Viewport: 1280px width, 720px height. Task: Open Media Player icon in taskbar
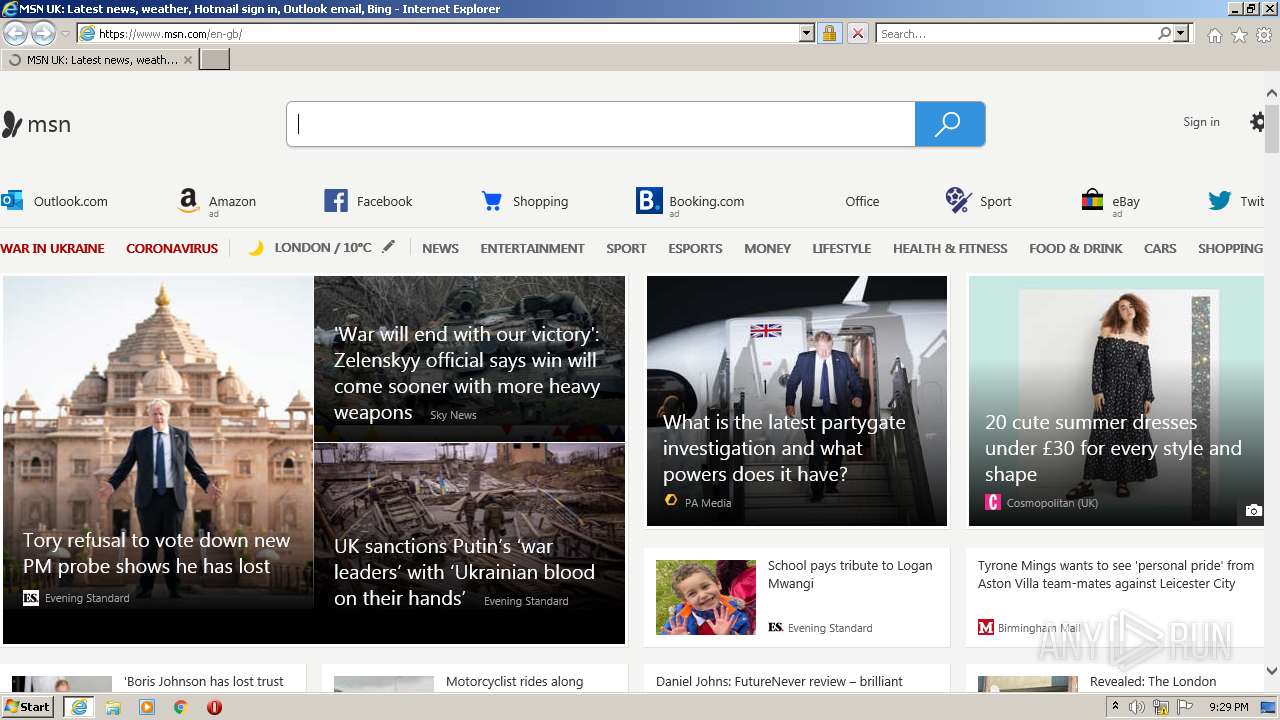(x=147, y=707)
